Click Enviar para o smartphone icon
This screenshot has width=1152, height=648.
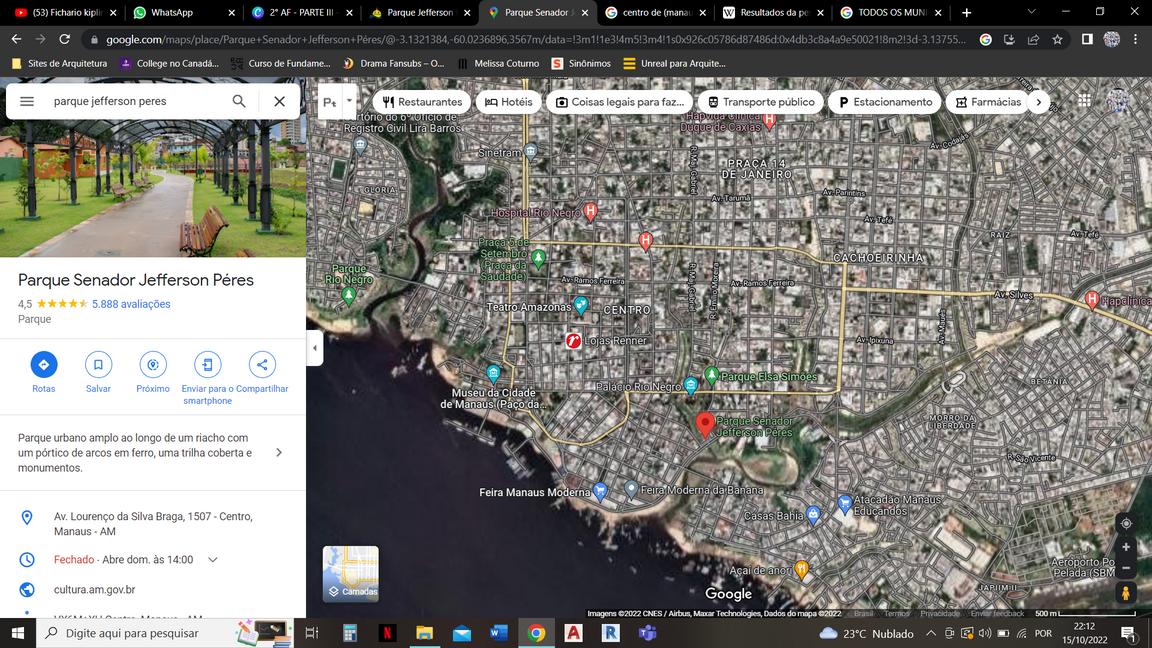[x=207, y=364]
